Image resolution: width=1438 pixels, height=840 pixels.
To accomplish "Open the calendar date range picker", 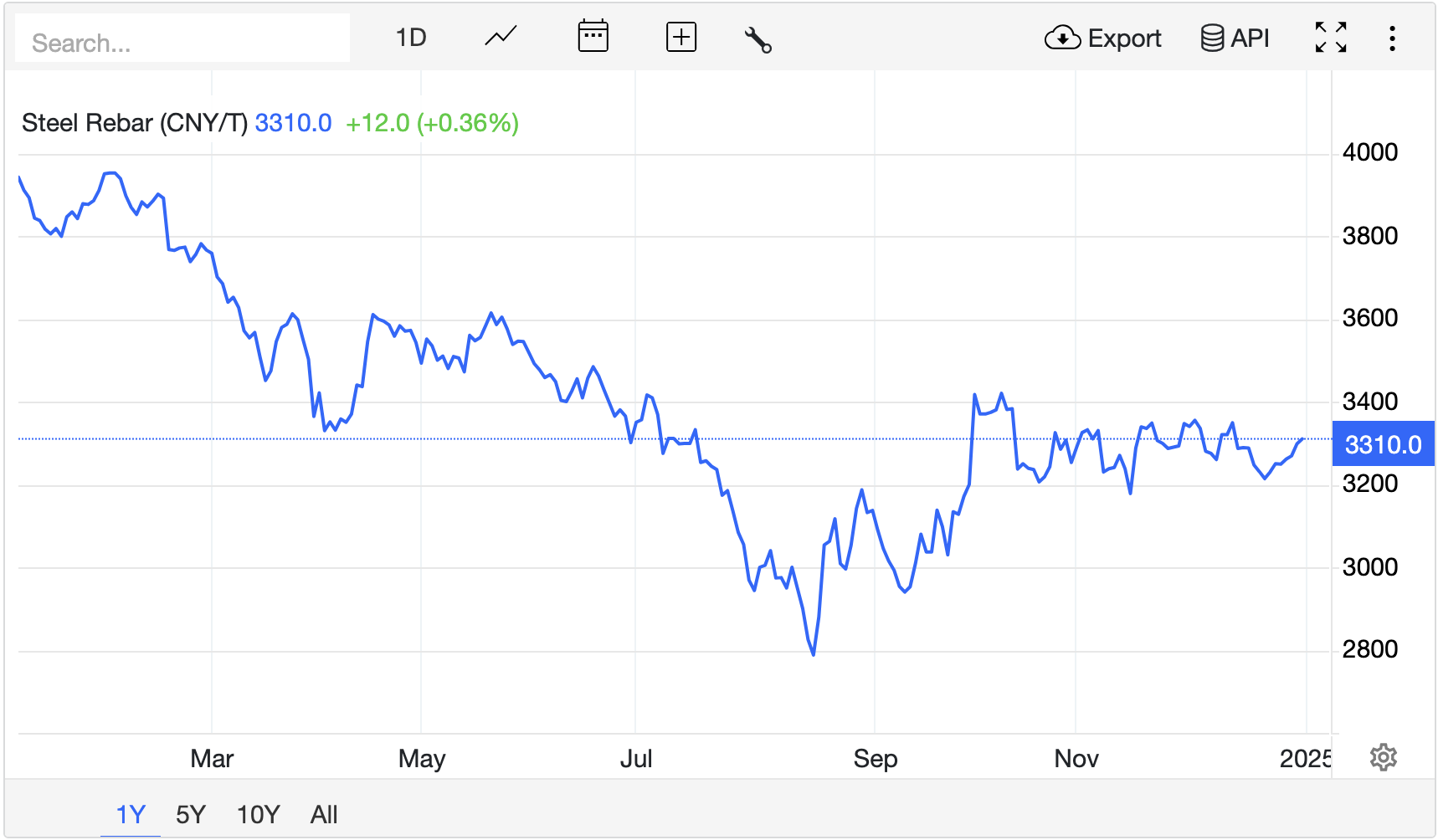I will tap(593, 38).
